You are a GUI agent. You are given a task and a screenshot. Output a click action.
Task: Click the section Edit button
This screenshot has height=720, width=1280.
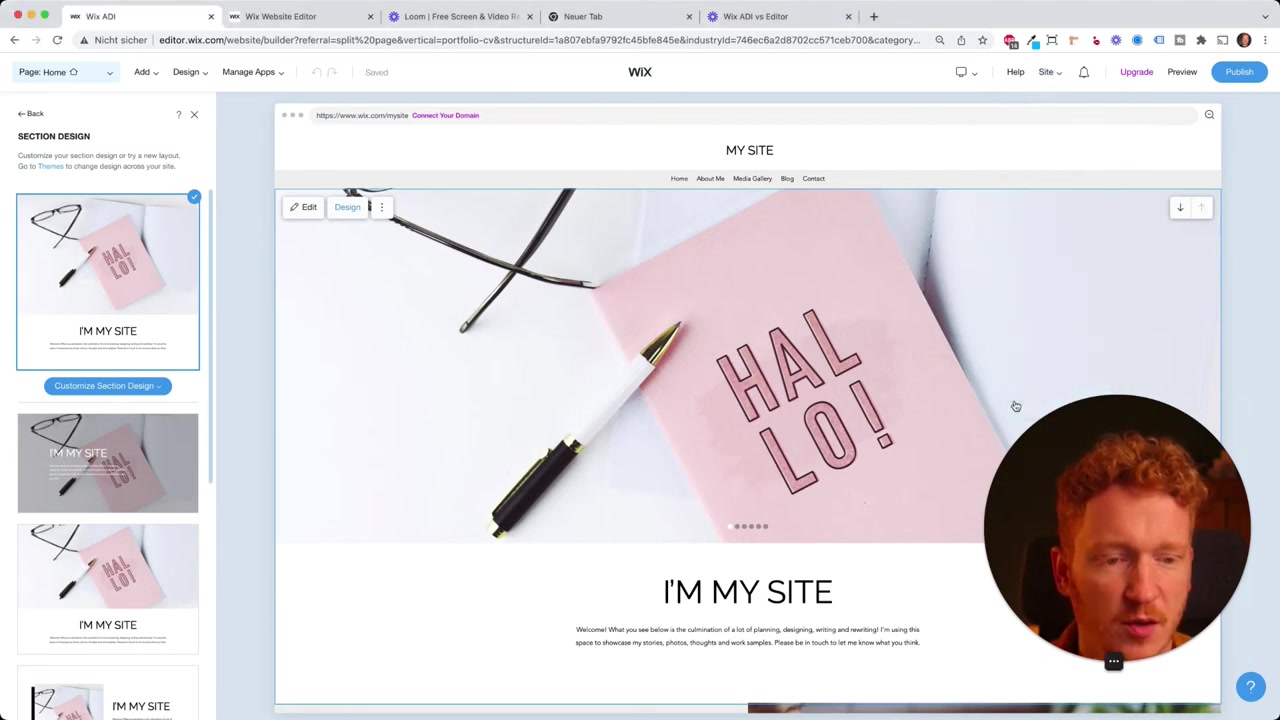pyautogui.click(x=303, y=207)
